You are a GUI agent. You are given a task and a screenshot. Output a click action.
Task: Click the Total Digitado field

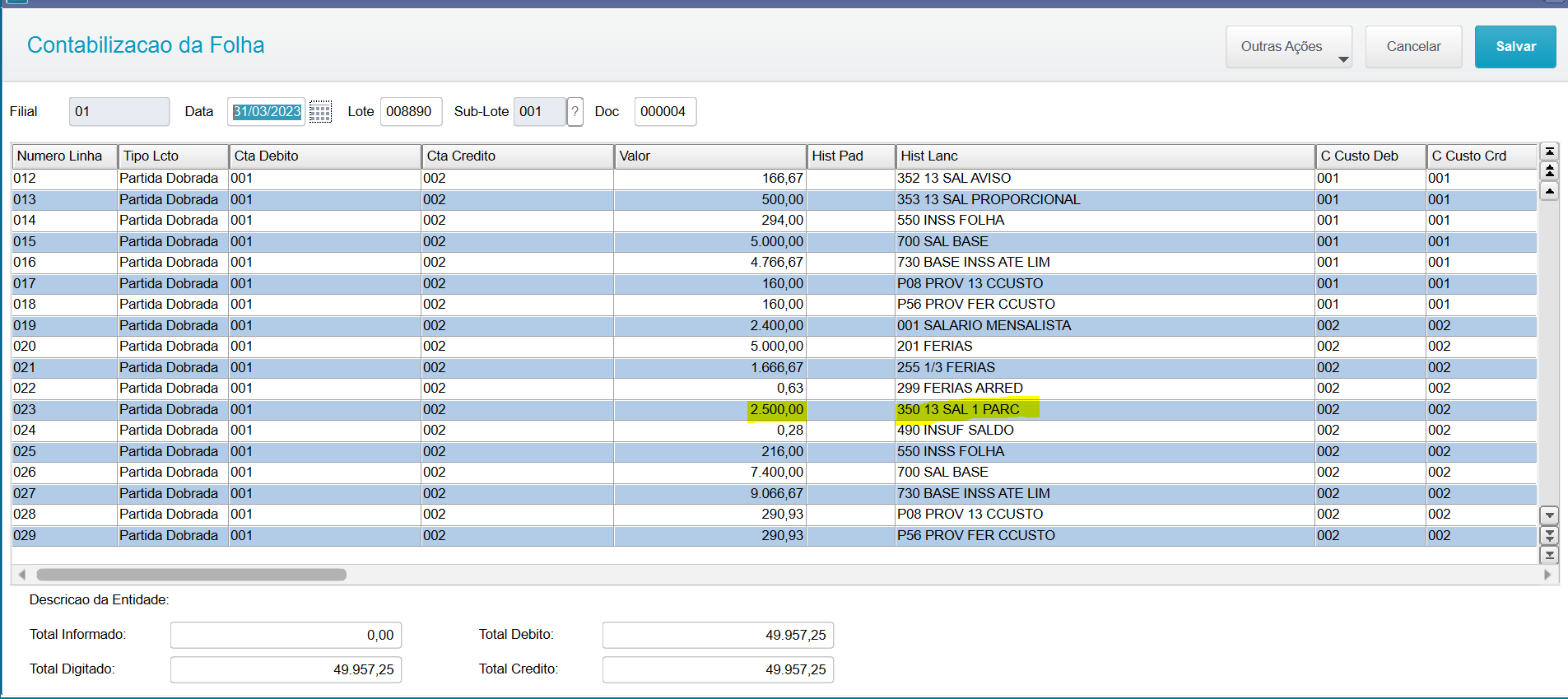click(x=286, y=670)
